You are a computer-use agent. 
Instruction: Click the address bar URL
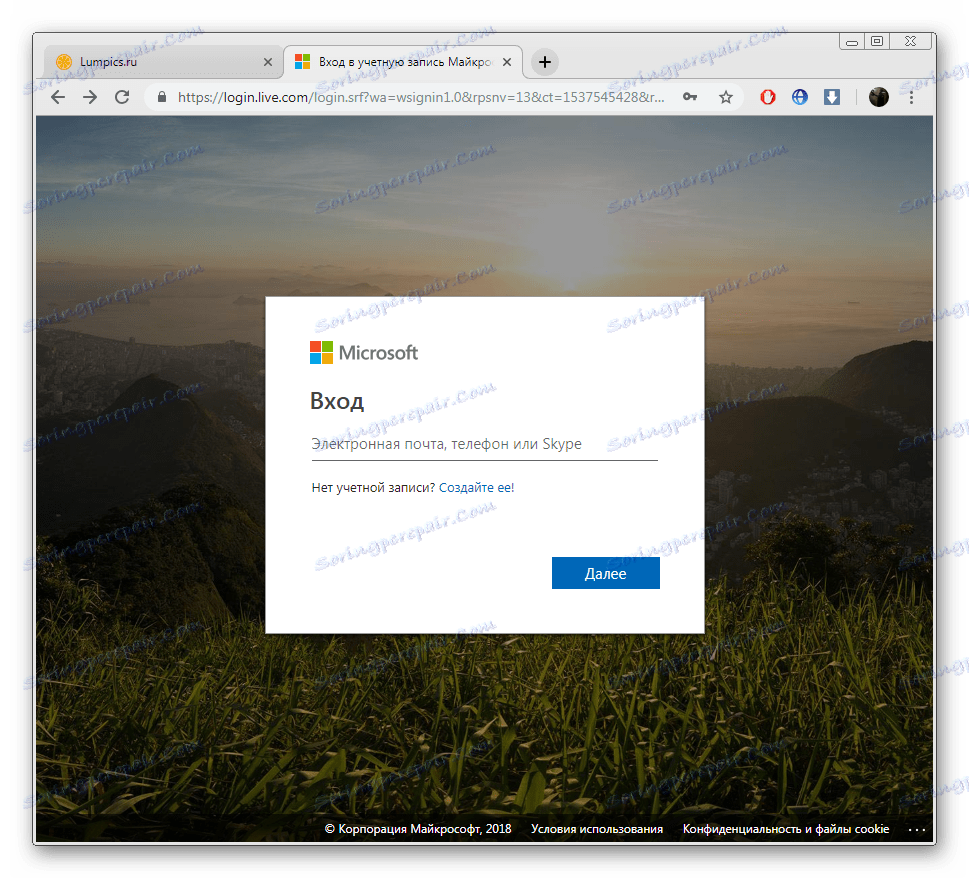[421, 97]
